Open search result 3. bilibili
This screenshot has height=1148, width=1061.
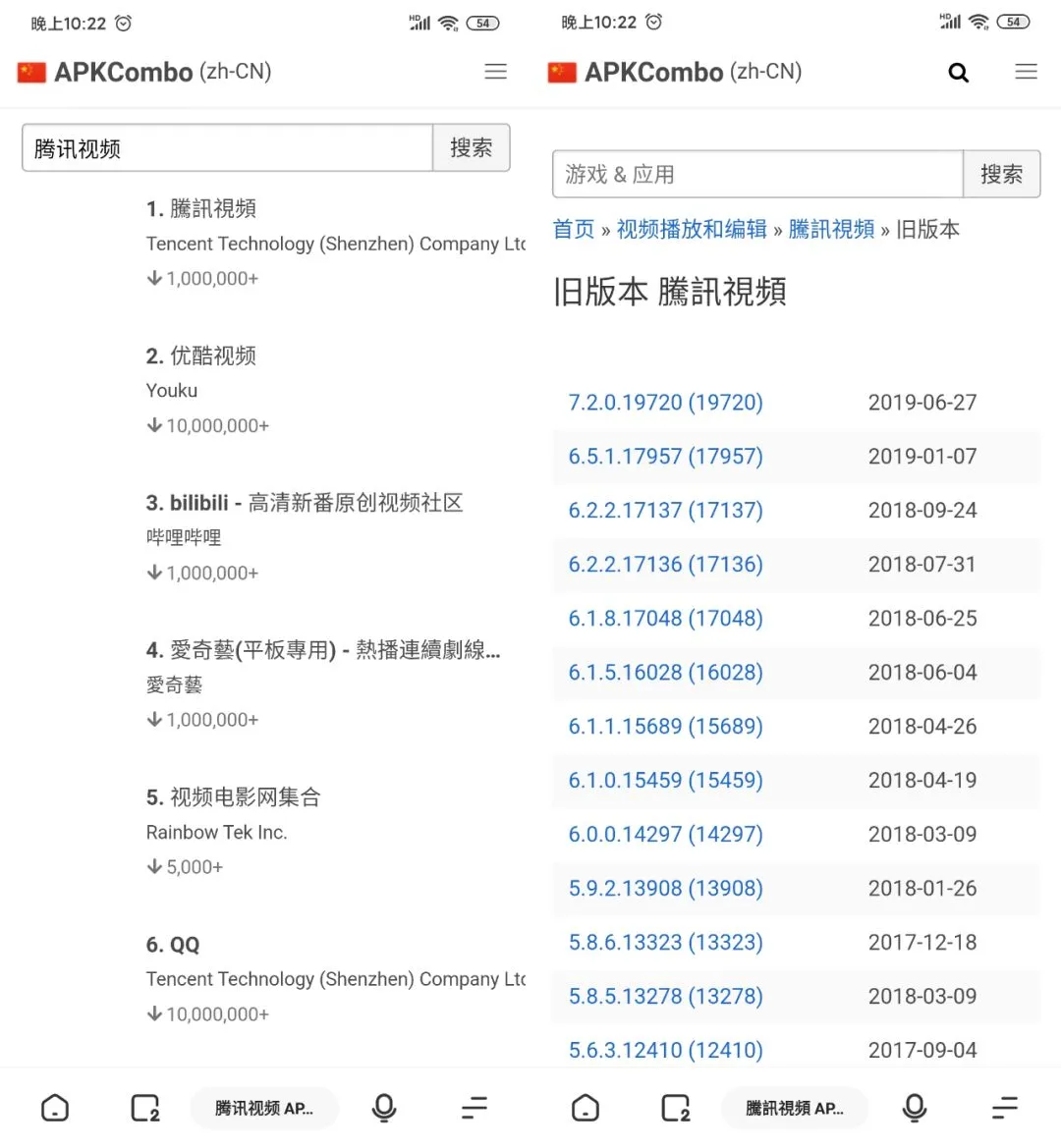coord(304,503)
